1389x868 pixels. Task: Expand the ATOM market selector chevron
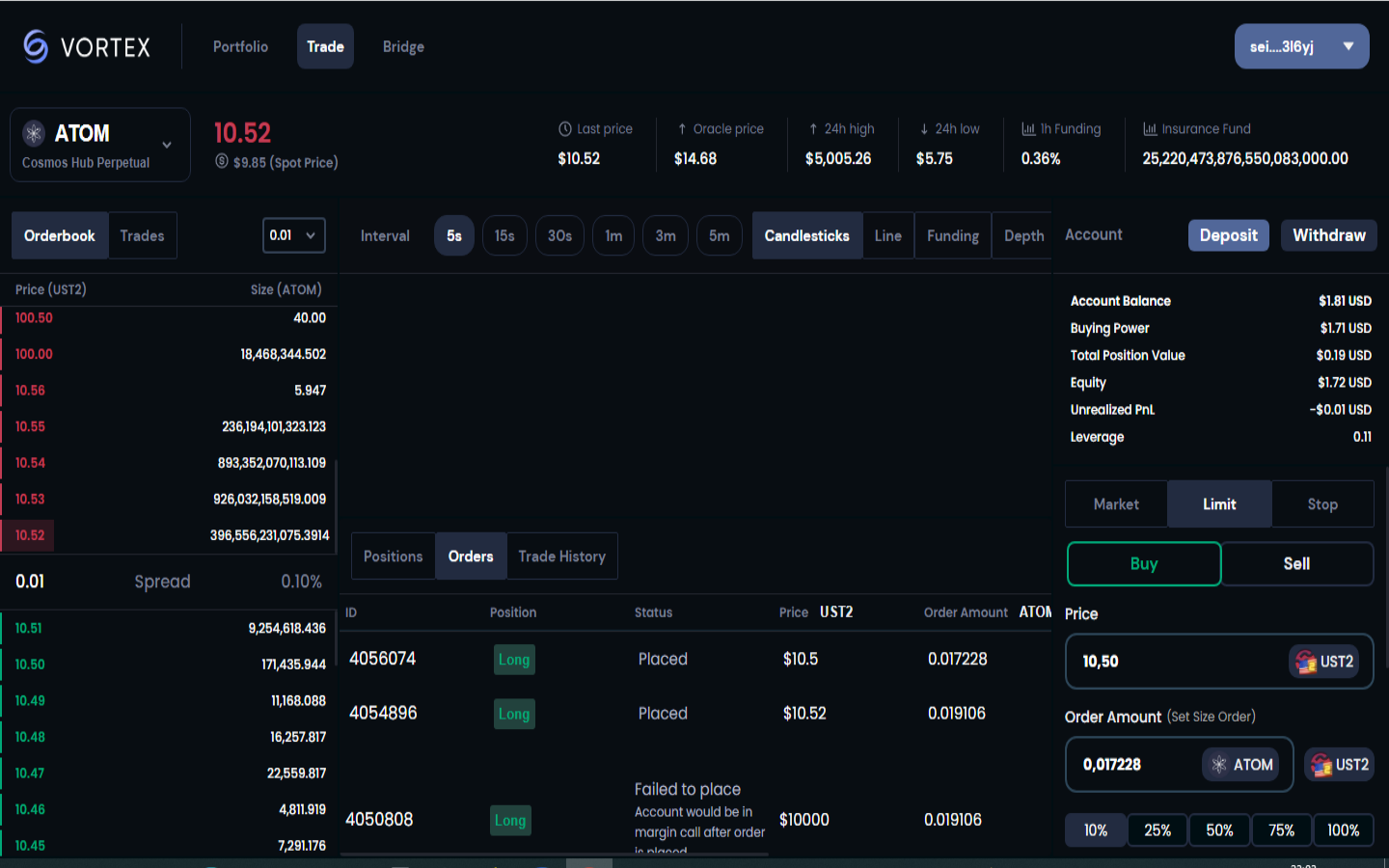point(167,145)
